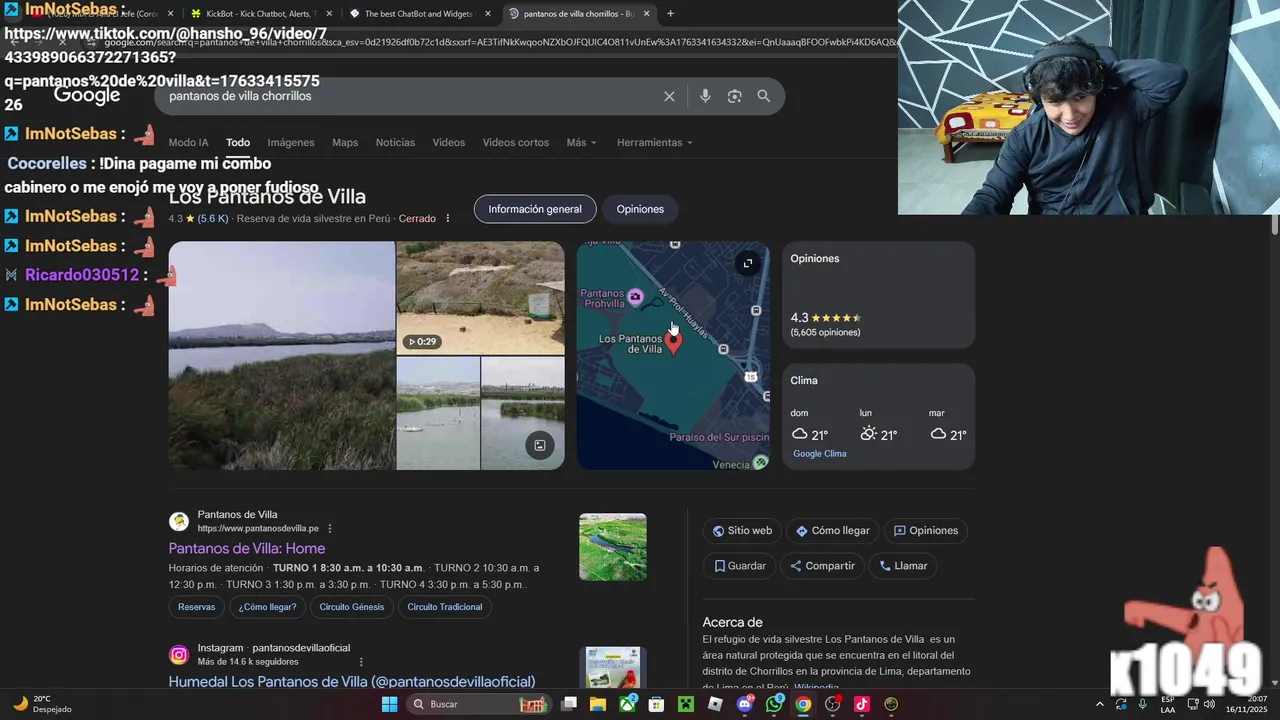Select the Información general chip
This screenshot has height=720, width=1280.
535,209
